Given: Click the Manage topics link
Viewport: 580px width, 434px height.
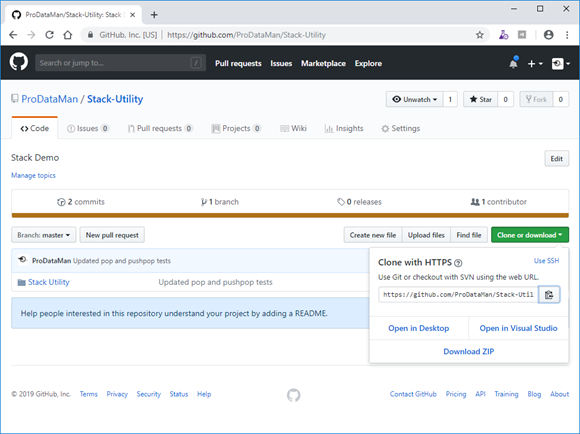Looking at the screenshot, I should click(x=33, y=175).
